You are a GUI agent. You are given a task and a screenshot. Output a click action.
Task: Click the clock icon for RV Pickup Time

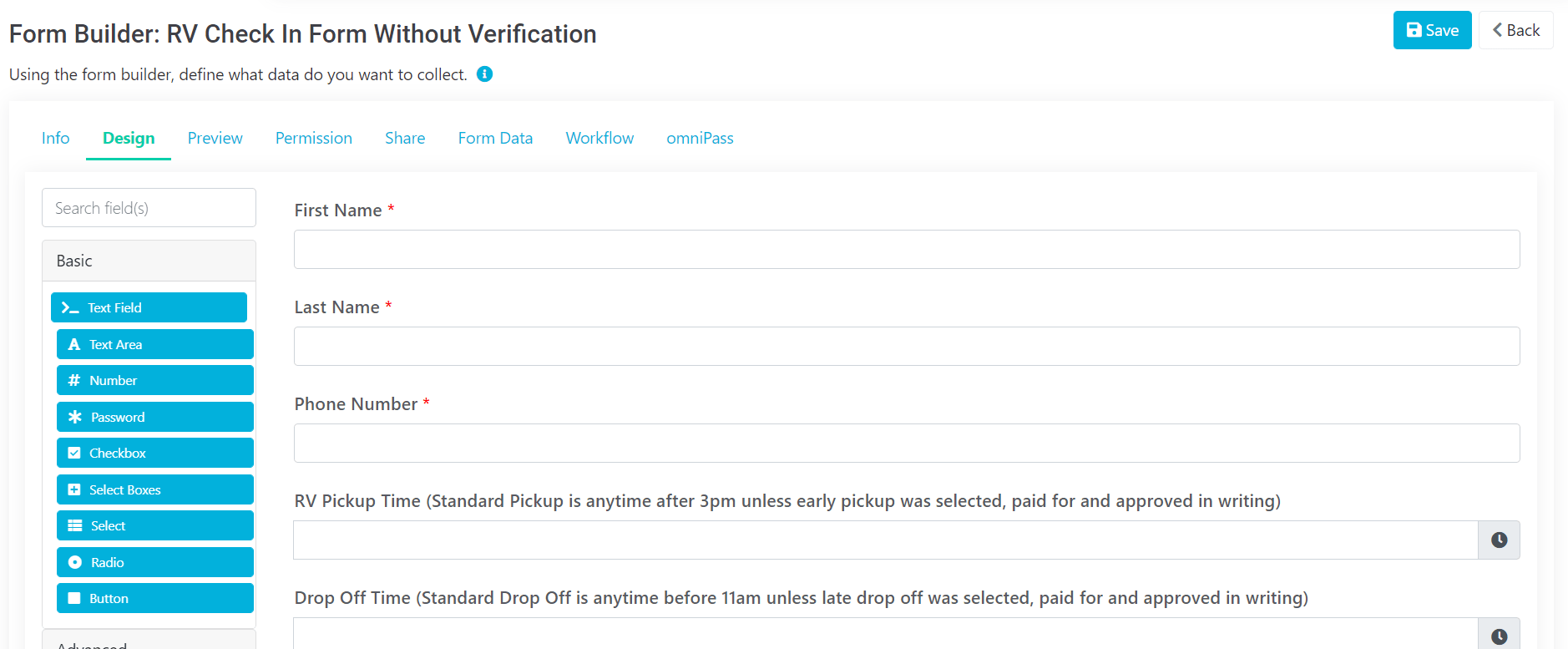point(1499,540)
